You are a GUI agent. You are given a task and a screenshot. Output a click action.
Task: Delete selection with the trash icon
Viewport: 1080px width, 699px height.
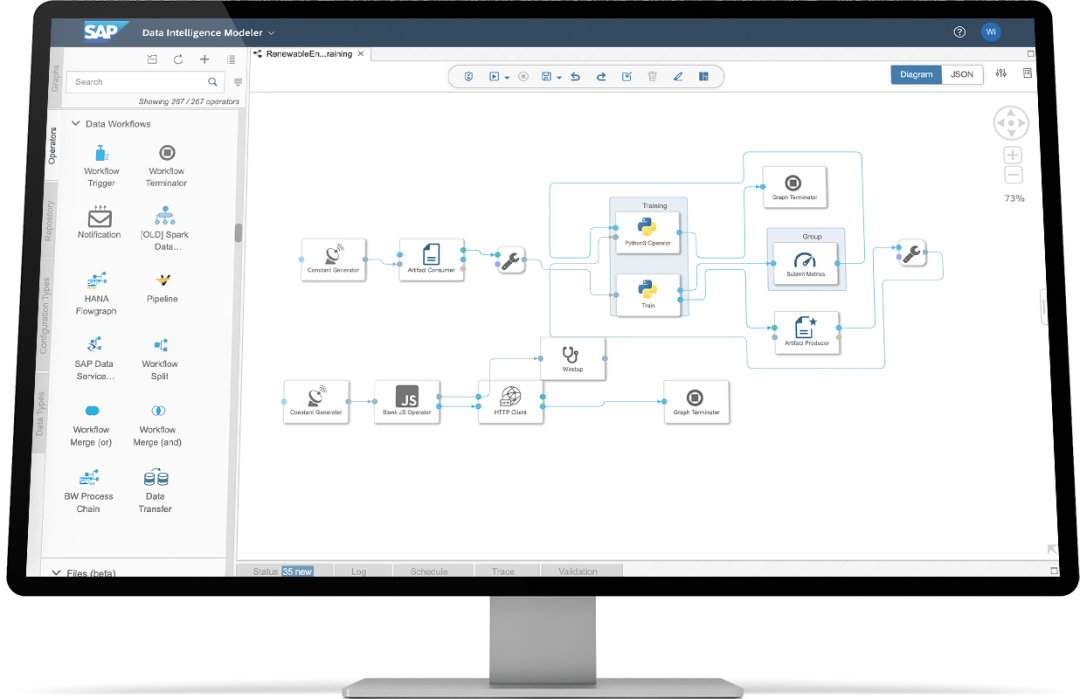pyautogui.click(x=652, y=76)
